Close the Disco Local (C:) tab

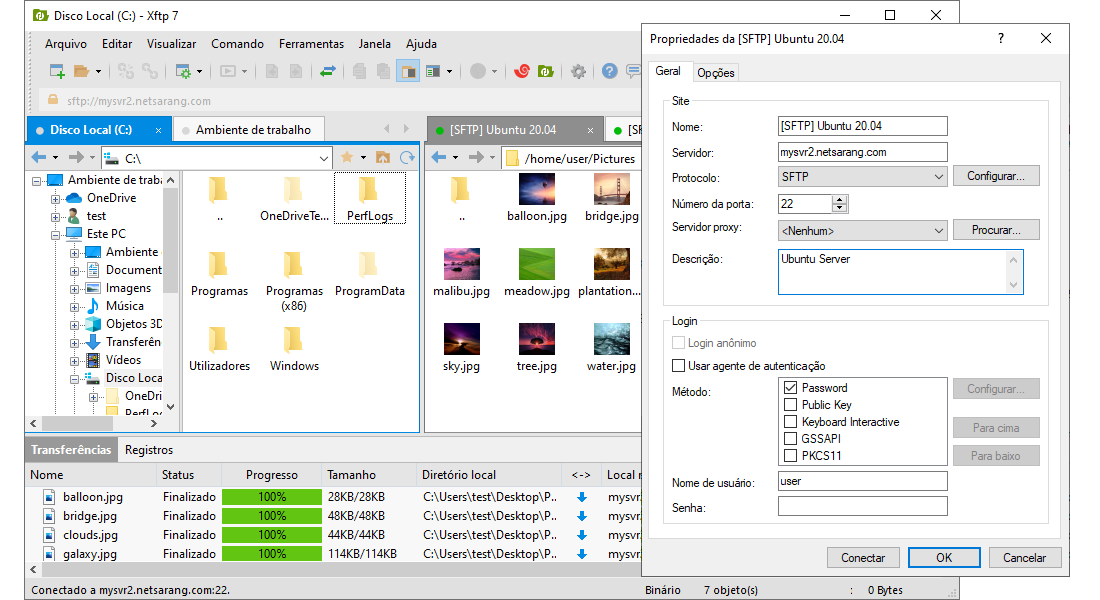[159, 131]
